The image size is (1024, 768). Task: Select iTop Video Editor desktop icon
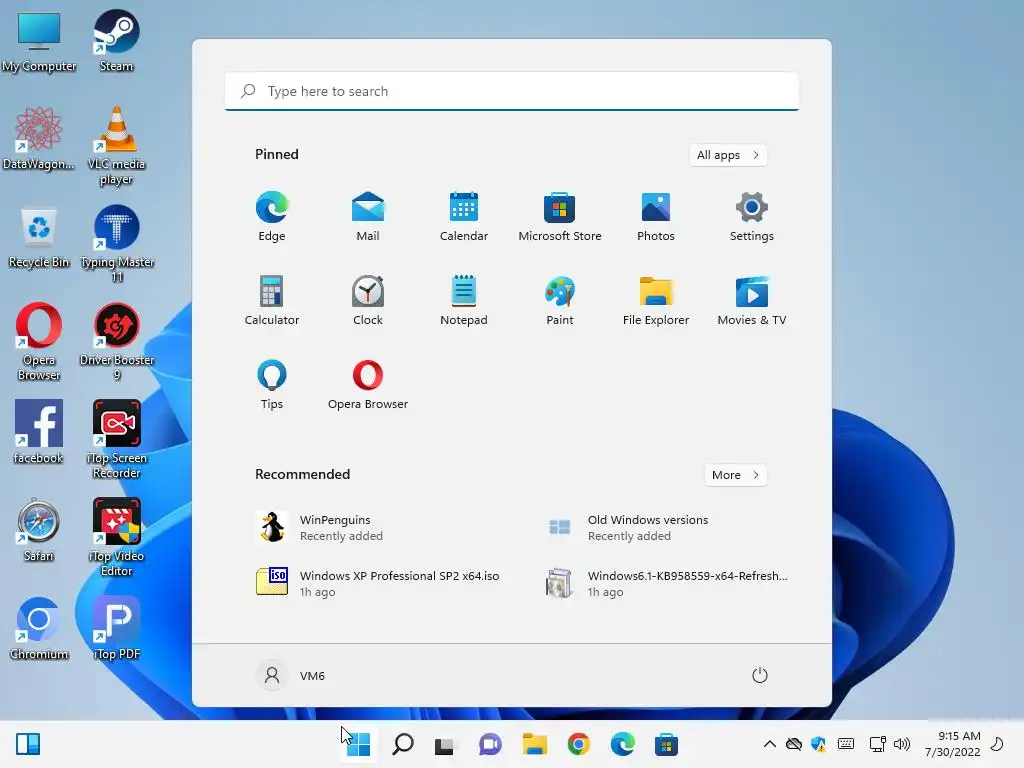tap(117, 537)
